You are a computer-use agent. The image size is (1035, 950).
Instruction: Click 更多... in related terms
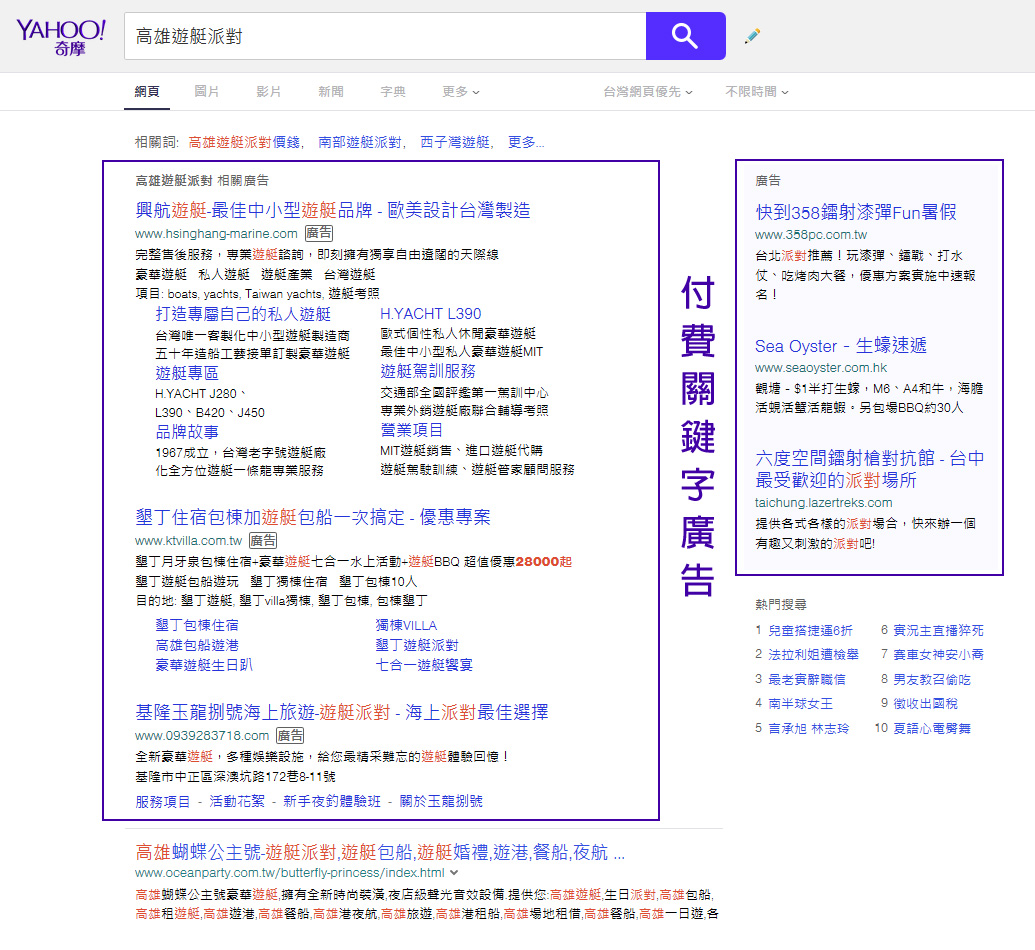(x=525, y=142)
